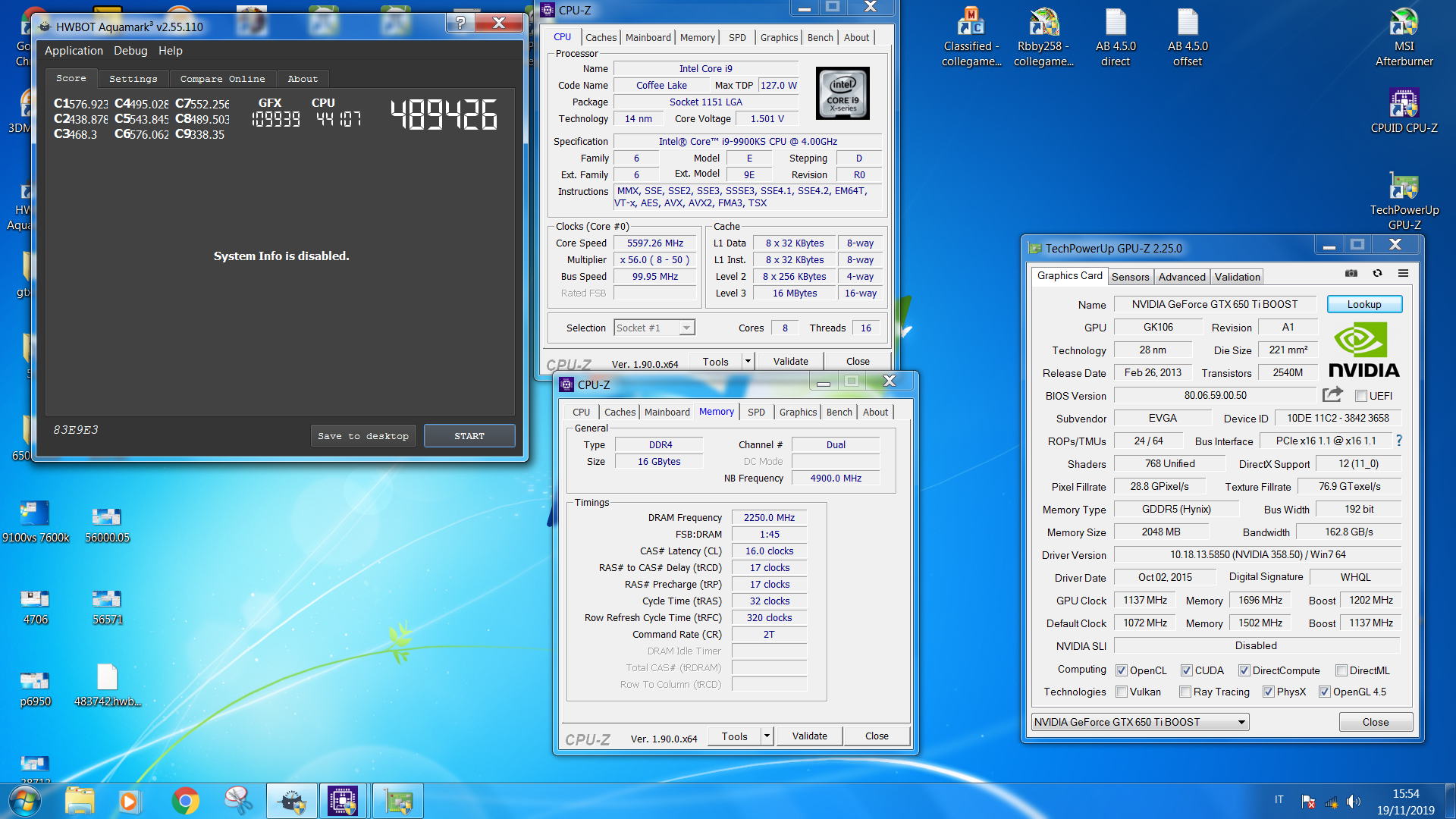Click the GPU-Z Close button
The image size is (1456, 819).
pos(1376,722)
